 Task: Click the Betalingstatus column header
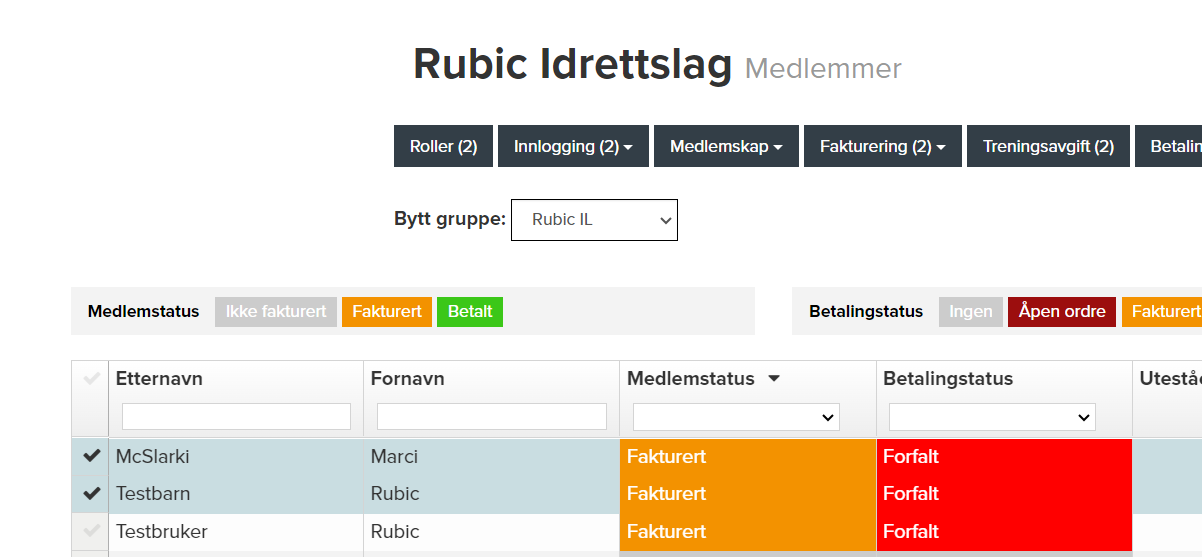tap(948, 379)
